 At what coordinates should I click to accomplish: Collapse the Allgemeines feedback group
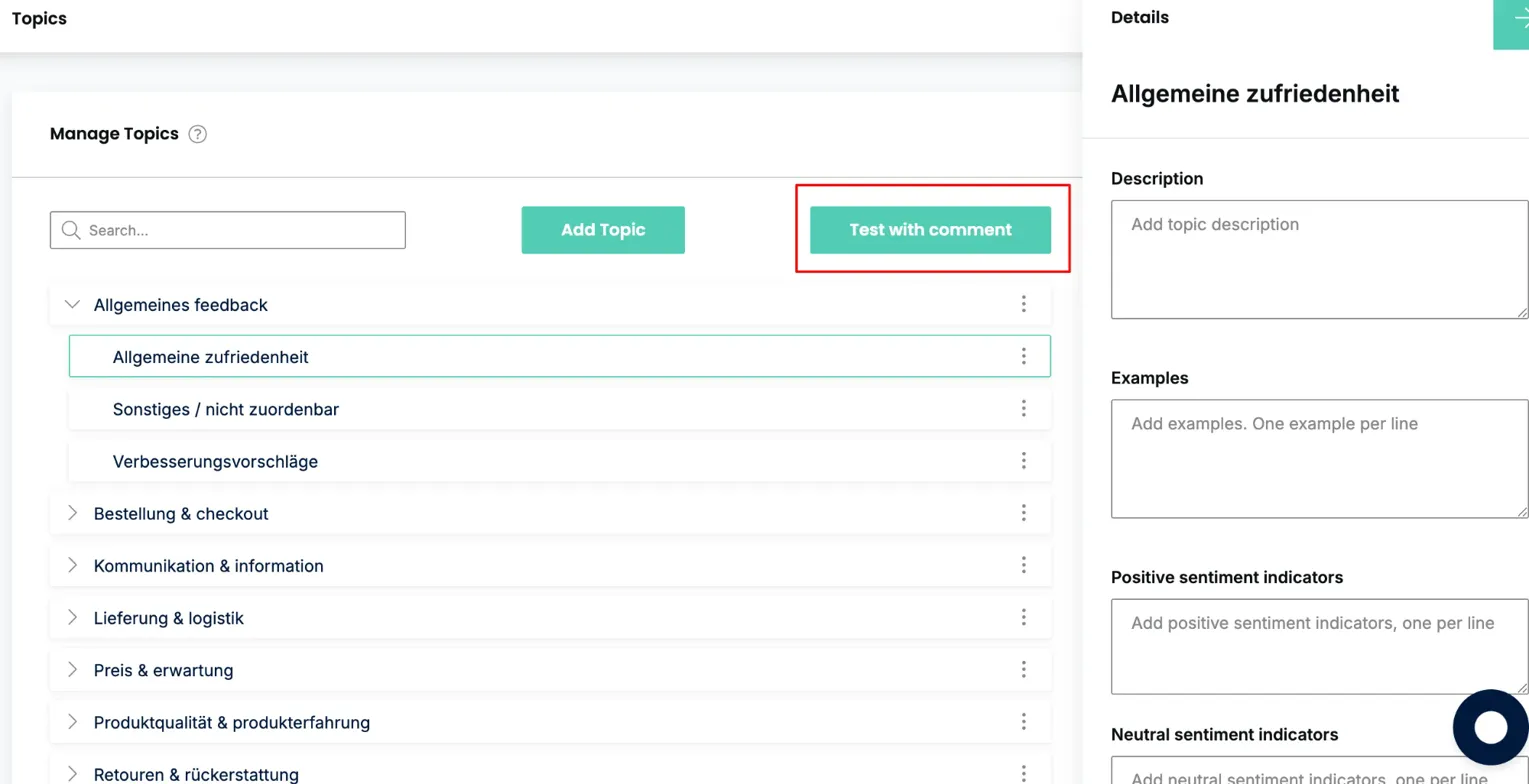click(x=72, y=304)
